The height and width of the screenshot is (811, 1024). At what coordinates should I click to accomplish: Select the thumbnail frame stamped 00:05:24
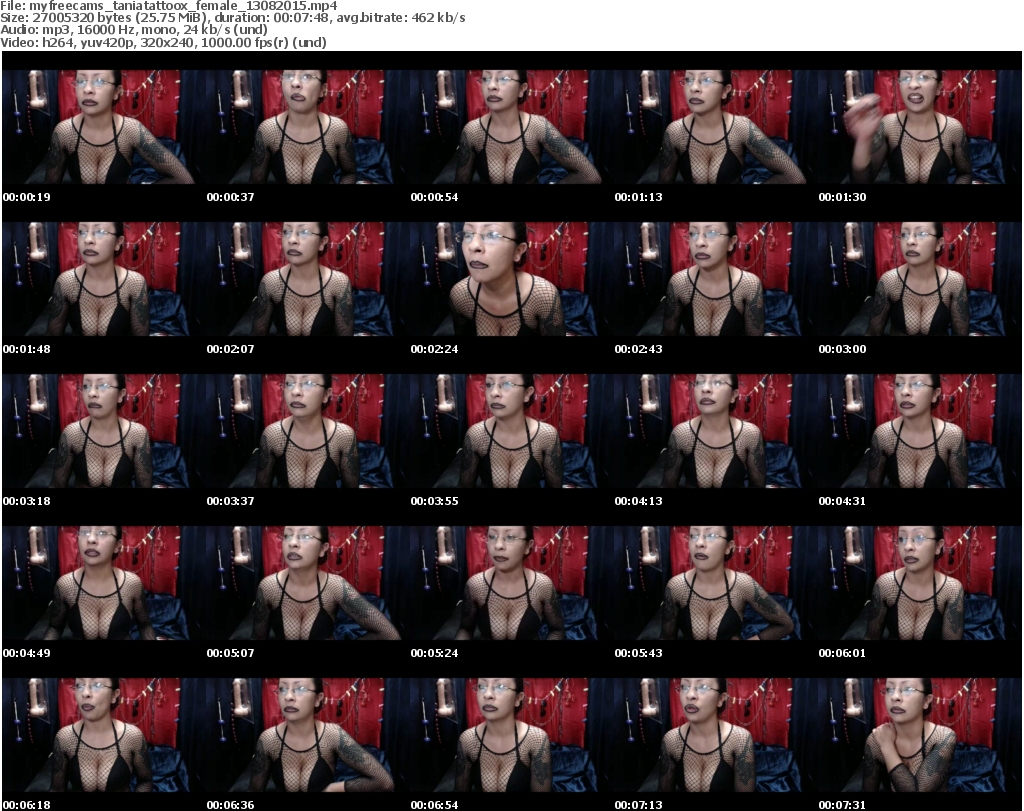tap(511, 583)
